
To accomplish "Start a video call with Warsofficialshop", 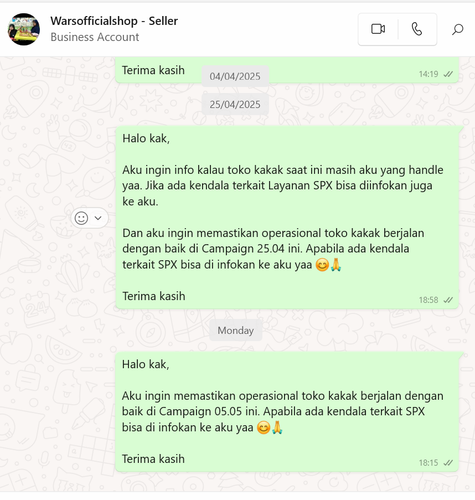I will (x=378, y=29).
